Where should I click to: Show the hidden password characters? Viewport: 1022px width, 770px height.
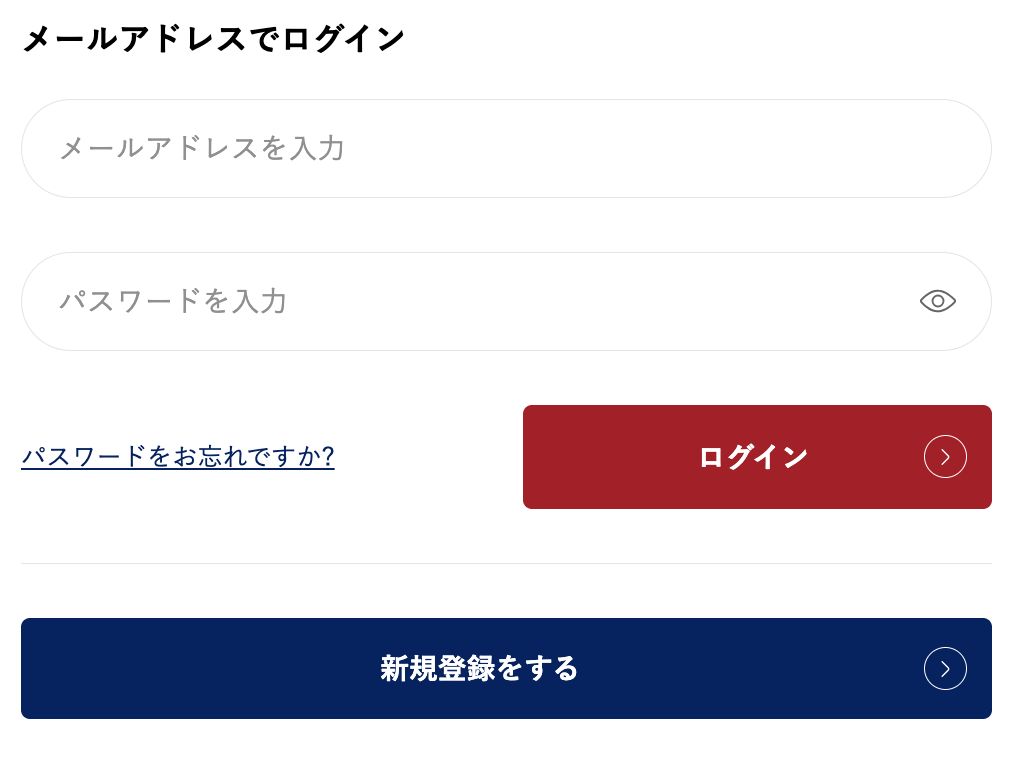pos(937,301)
